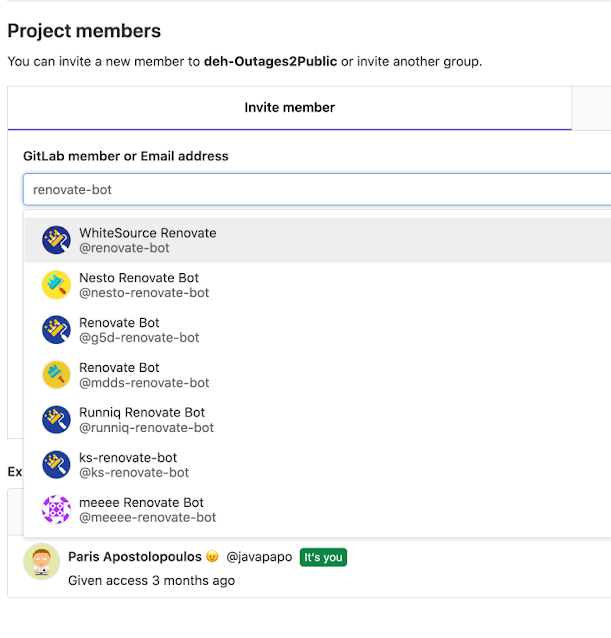611x638 pixels.
Task: Pick the @g5d-renovate-bot suggestion
Action: [318, 330]
